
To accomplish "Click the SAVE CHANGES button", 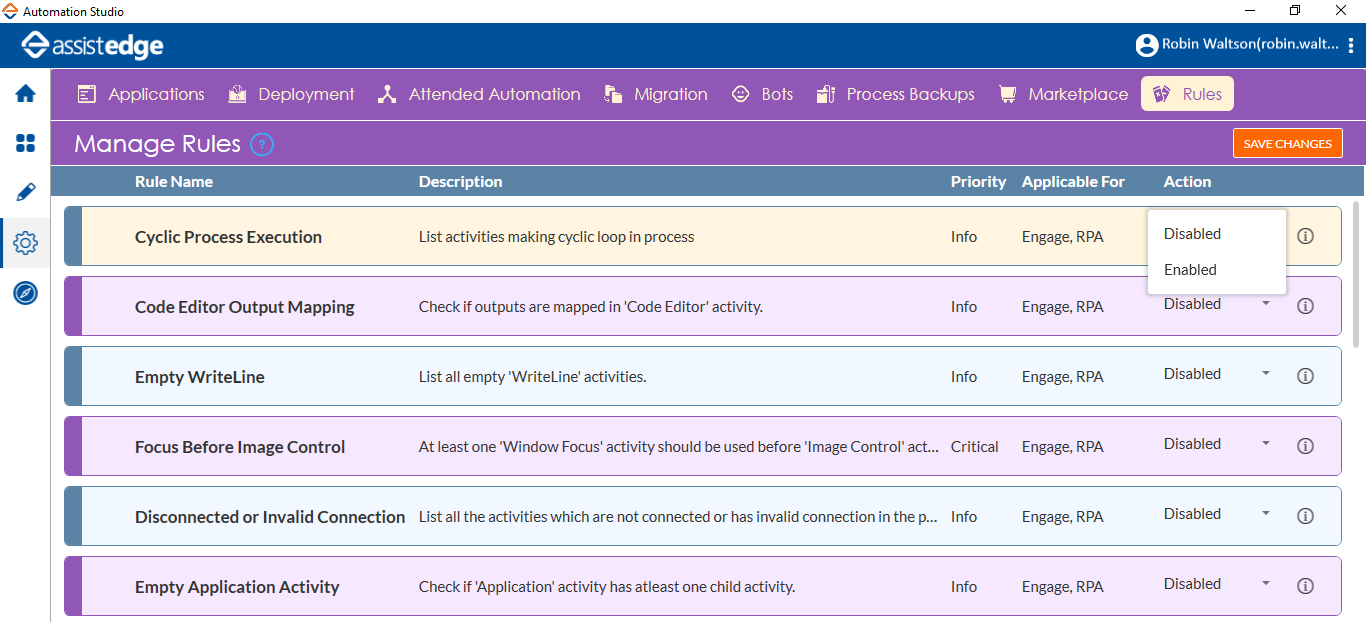I will click(x=1287, y=144).
